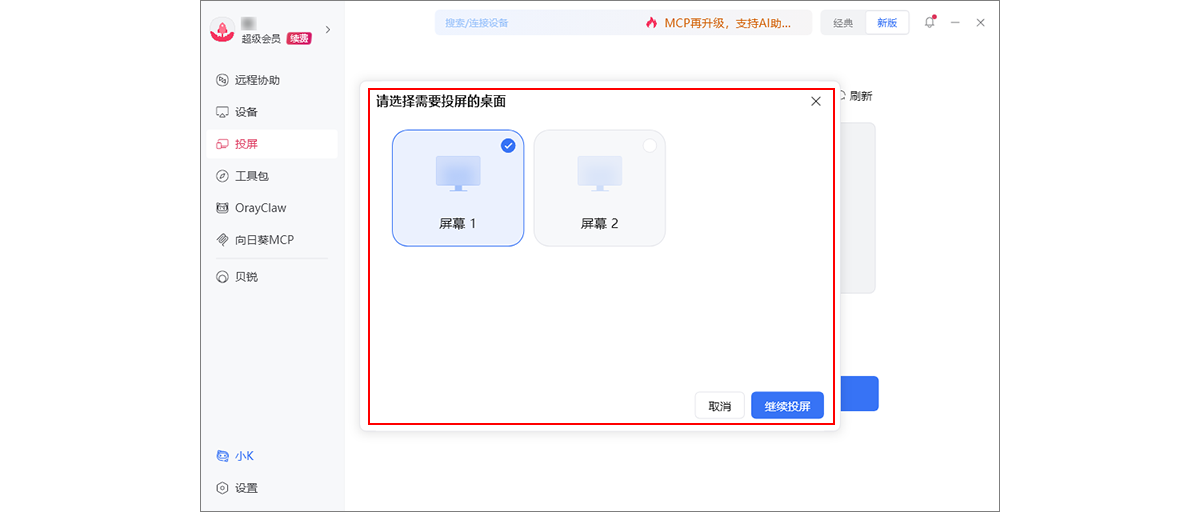Click the 投屏 cast icon
The height and width of the screenshot is (512, 1200).
(223, 144)
